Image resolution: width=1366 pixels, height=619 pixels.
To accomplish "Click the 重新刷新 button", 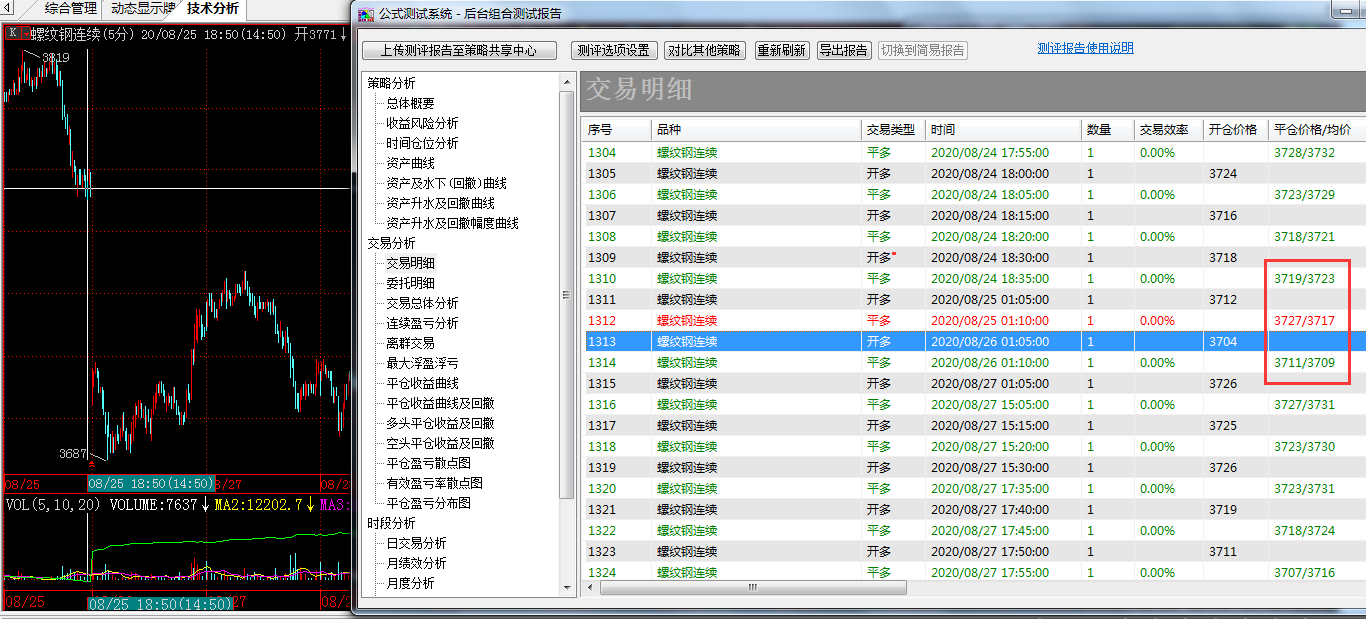I will click(x=782, y=50).
